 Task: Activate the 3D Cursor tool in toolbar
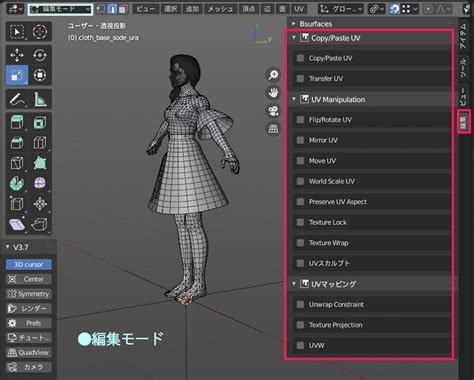click(40, 32)
